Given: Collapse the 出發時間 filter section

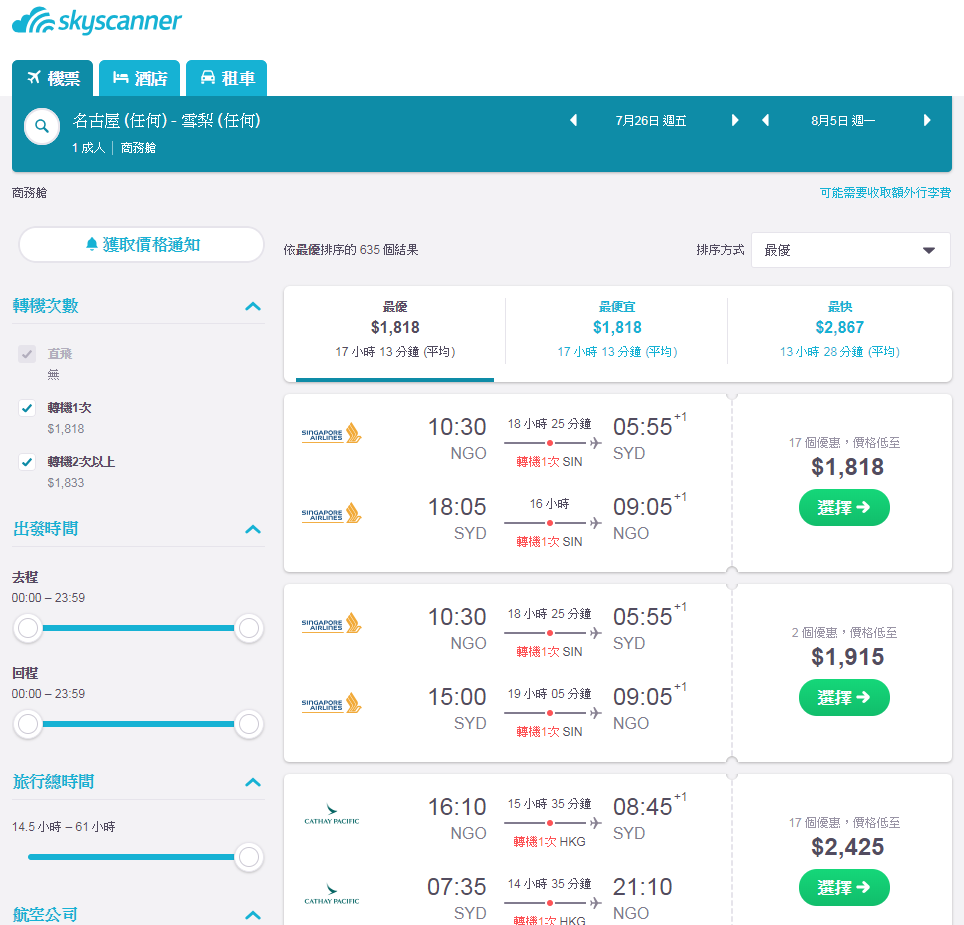Looking at the screenshot, I should (253, 529).
